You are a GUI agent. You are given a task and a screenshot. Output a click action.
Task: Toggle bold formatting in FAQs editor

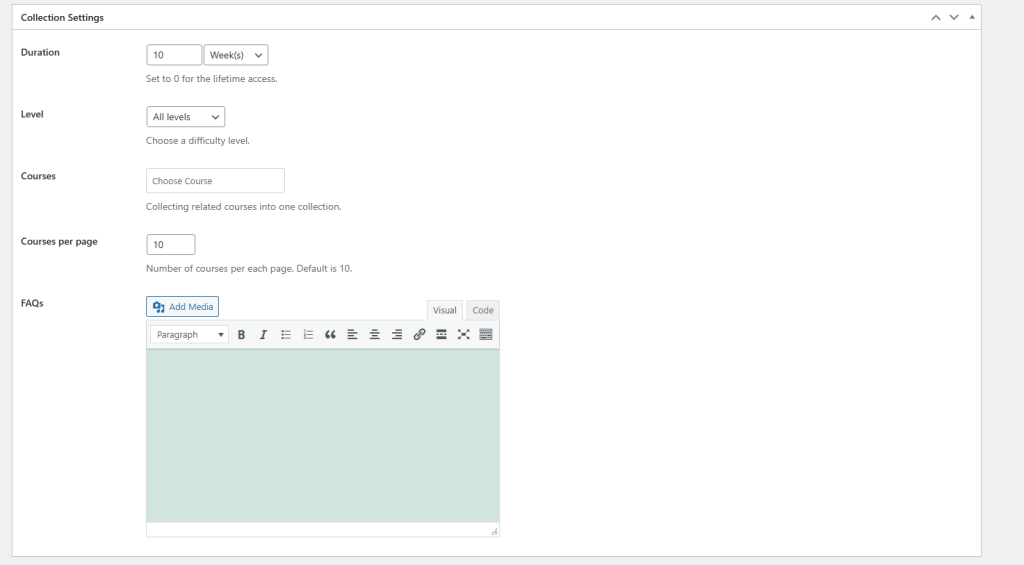(241, 334)
